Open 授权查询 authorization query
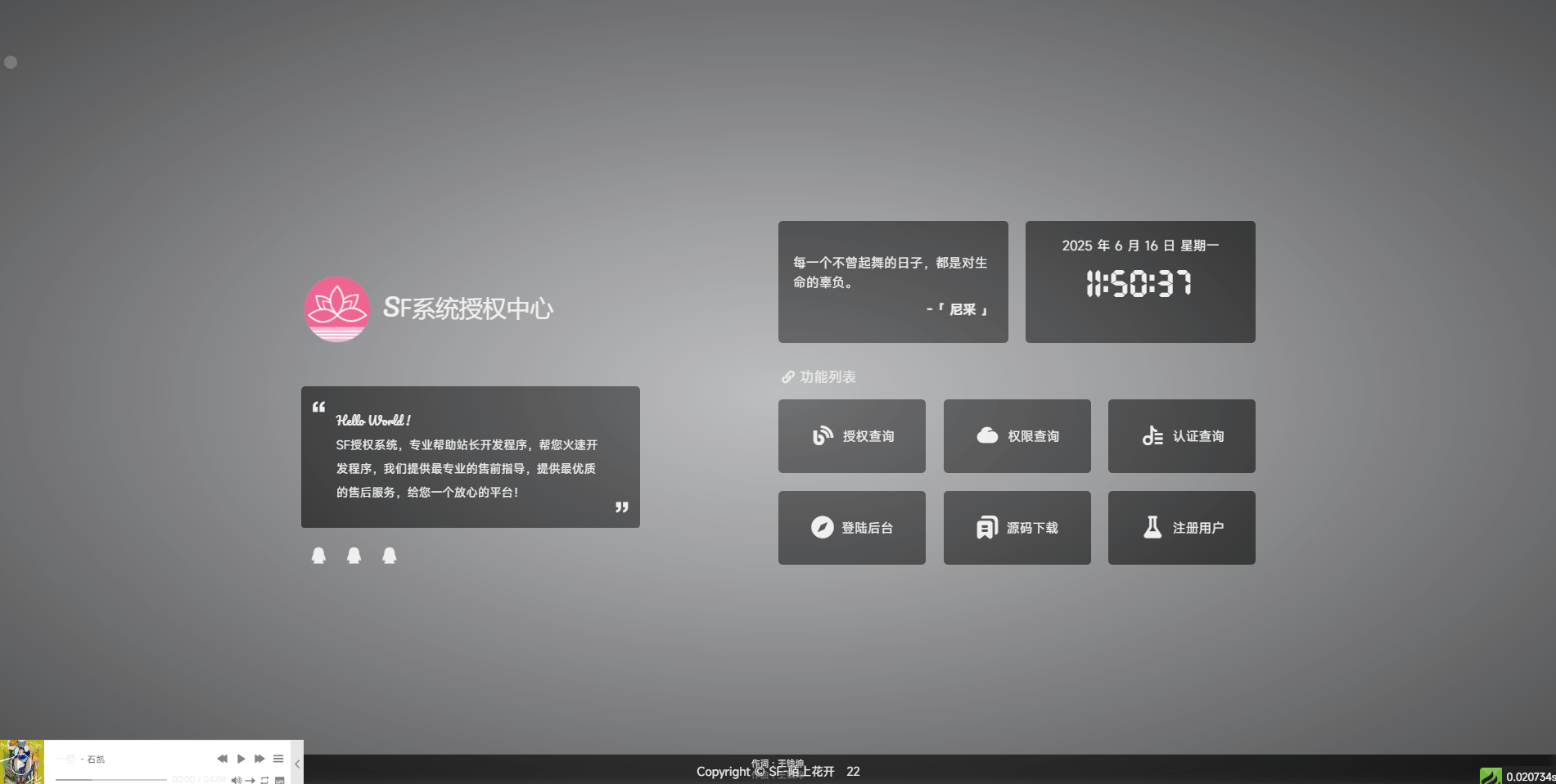Image resolution: width=1556 pixels, height=784 pixels. pos(851,436)
